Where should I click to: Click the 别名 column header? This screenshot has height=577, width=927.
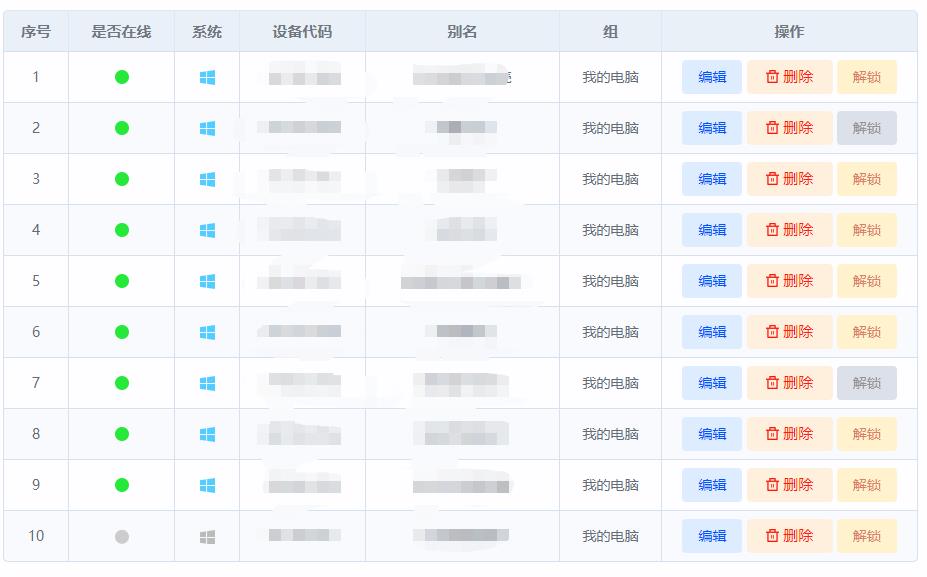click(462, 31)
